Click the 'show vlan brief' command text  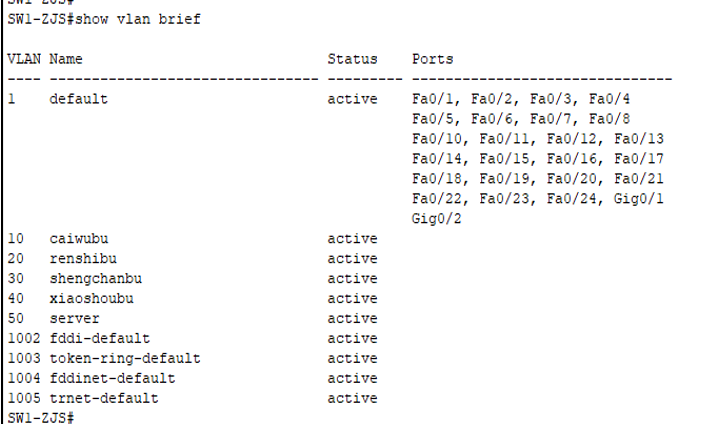[137, 19]
